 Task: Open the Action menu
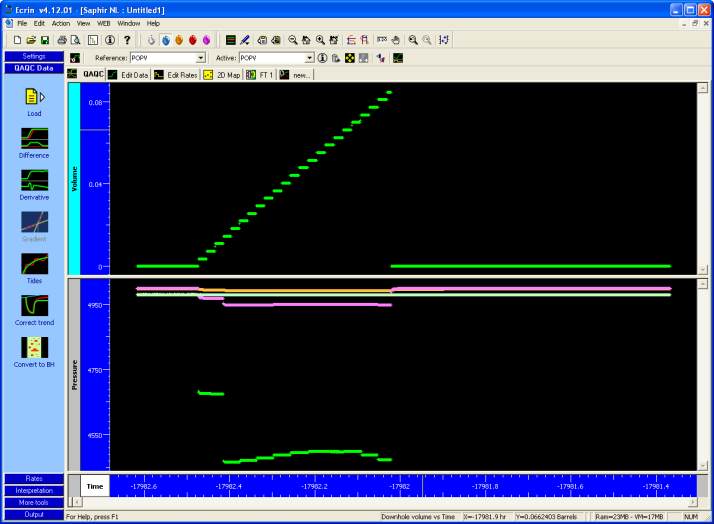(61, 22)
